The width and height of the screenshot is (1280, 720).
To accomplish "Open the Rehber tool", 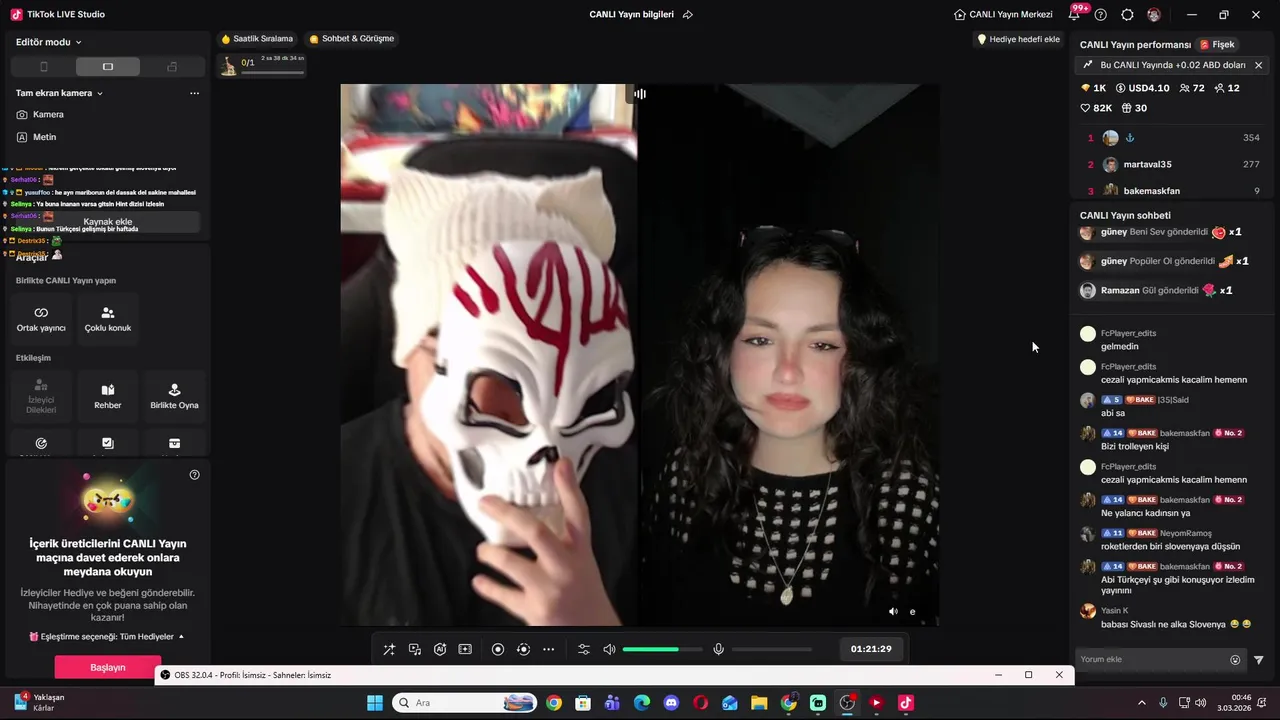I will pos(108,396).
